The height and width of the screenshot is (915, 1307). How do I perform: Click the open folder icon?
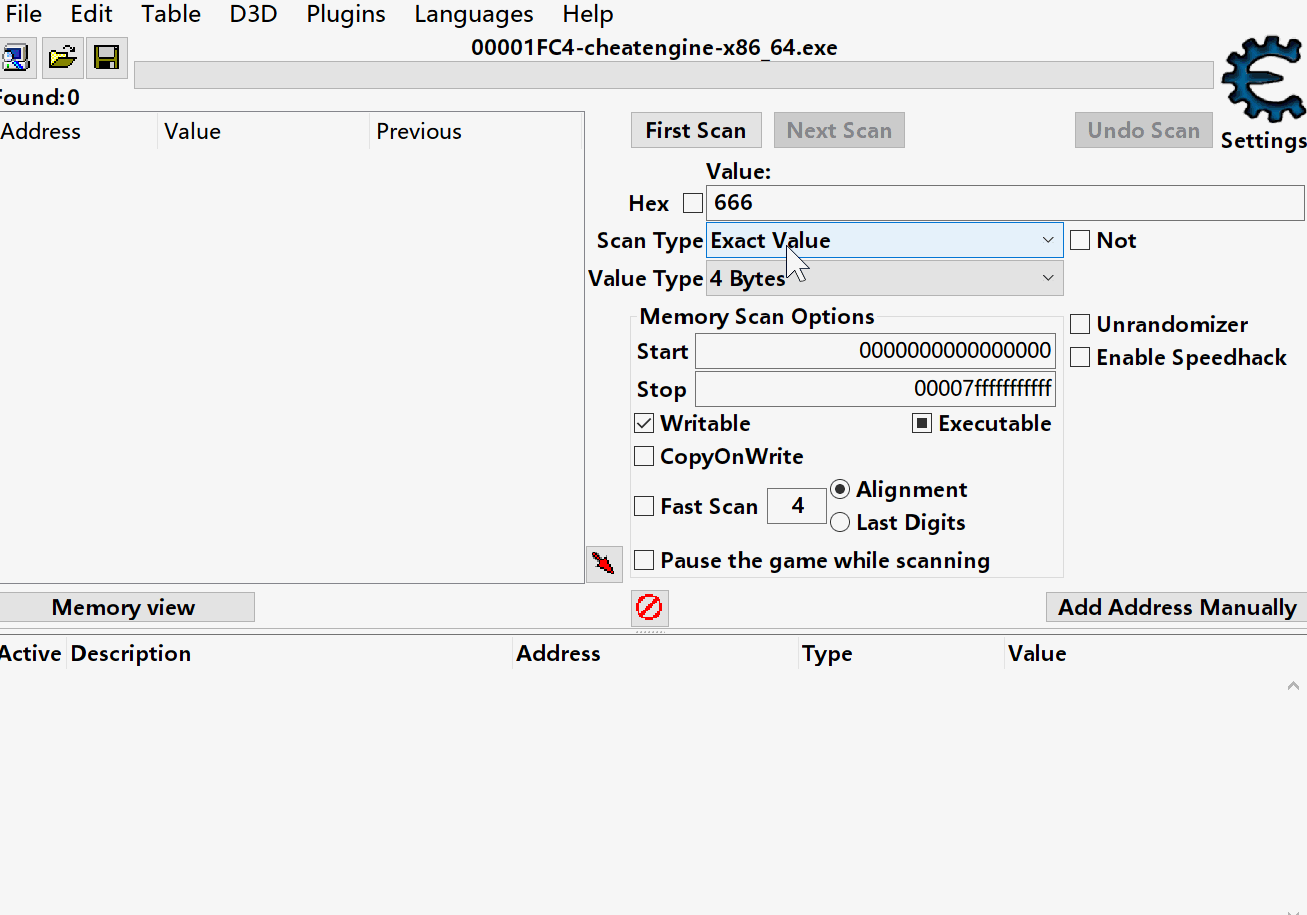tap(63, 58)
